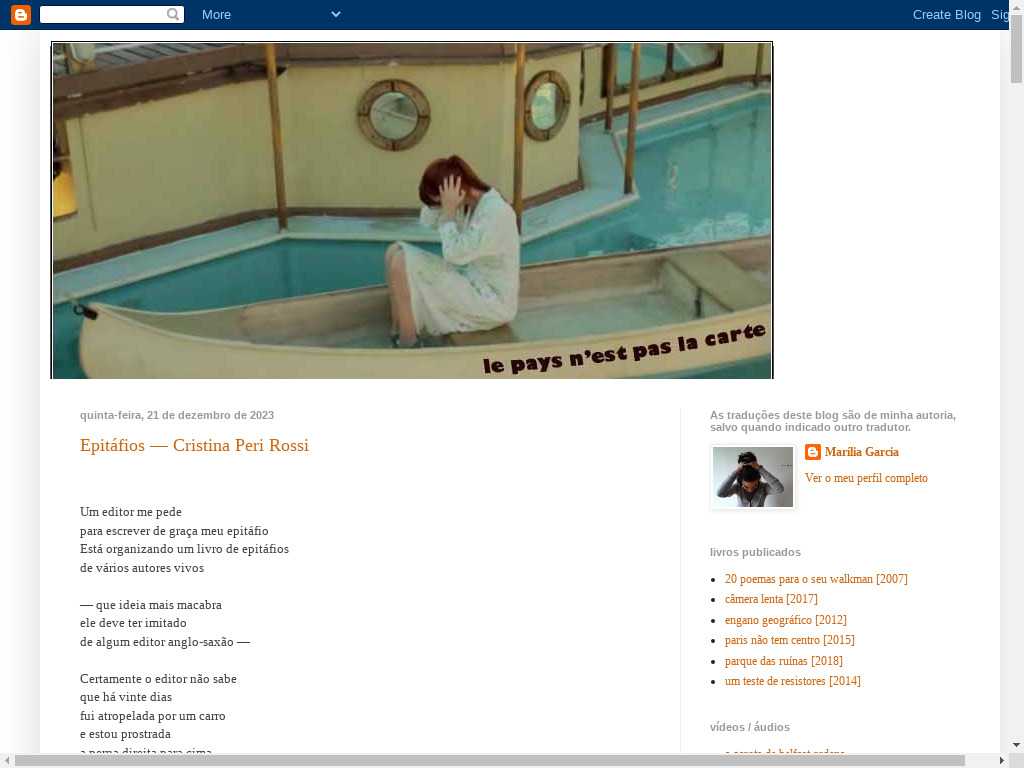Open câmera lenta [2017] link
The width and height of the screenshot is (1024, 768).
click(771, 599)
